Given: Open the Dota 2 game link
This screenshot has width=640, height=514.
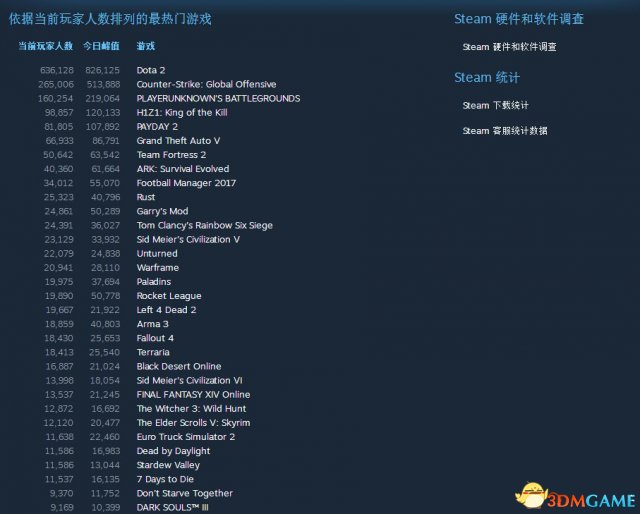Looking at the screenshot, I should coord(151,70).
